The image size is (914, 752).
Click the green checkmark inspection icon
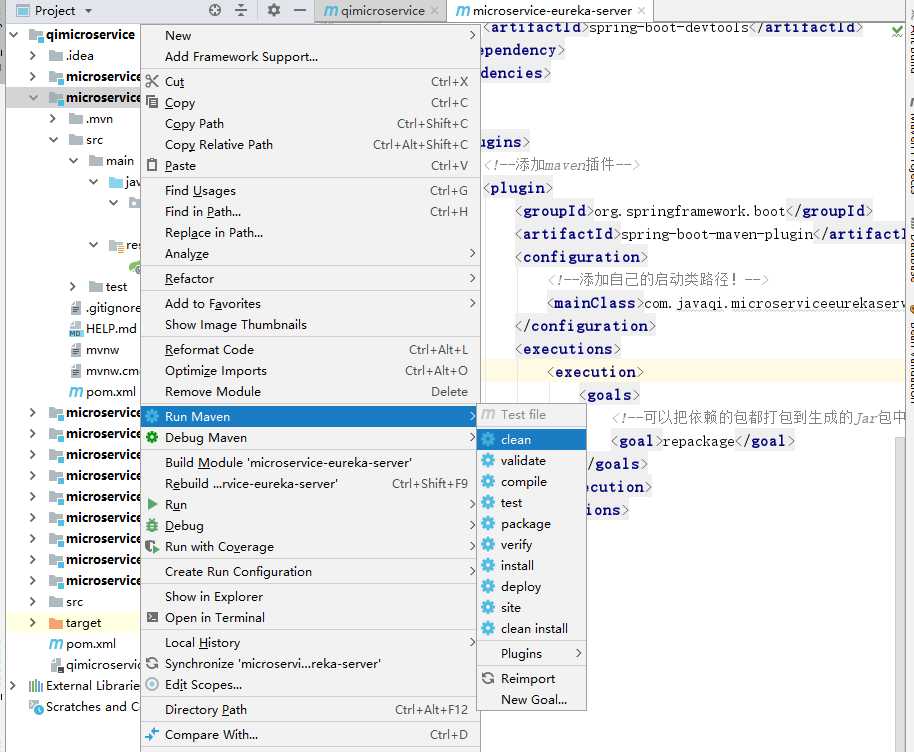(x=897, y=30)
